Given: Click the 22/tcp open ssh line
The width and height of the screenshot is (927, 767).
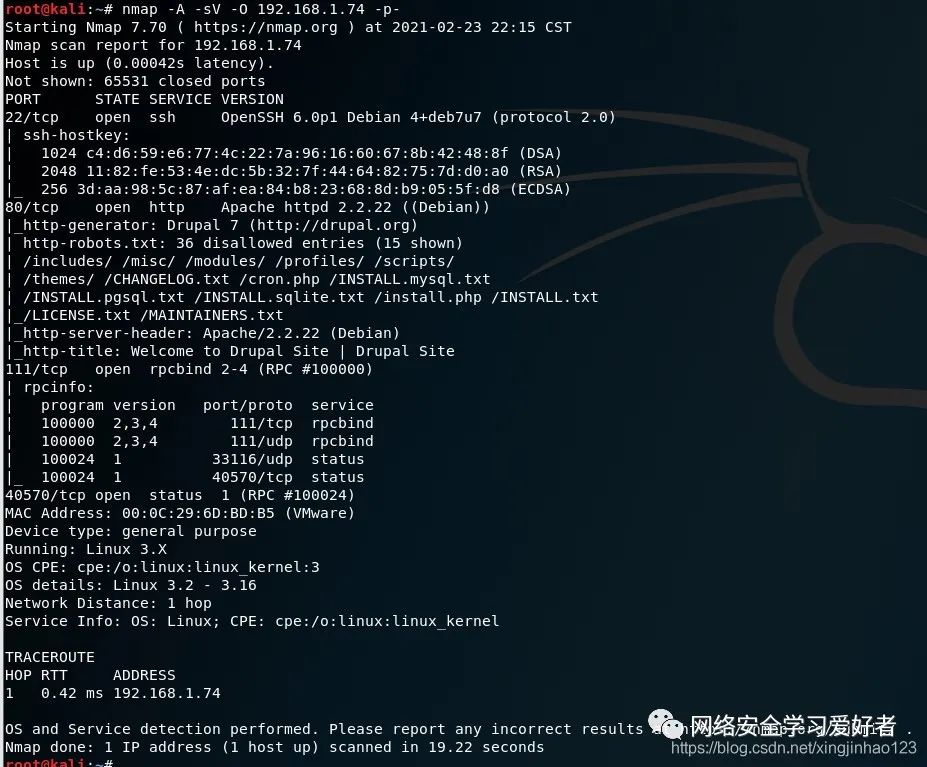Looking at the screenshot, I should click(x=310, y=117).
